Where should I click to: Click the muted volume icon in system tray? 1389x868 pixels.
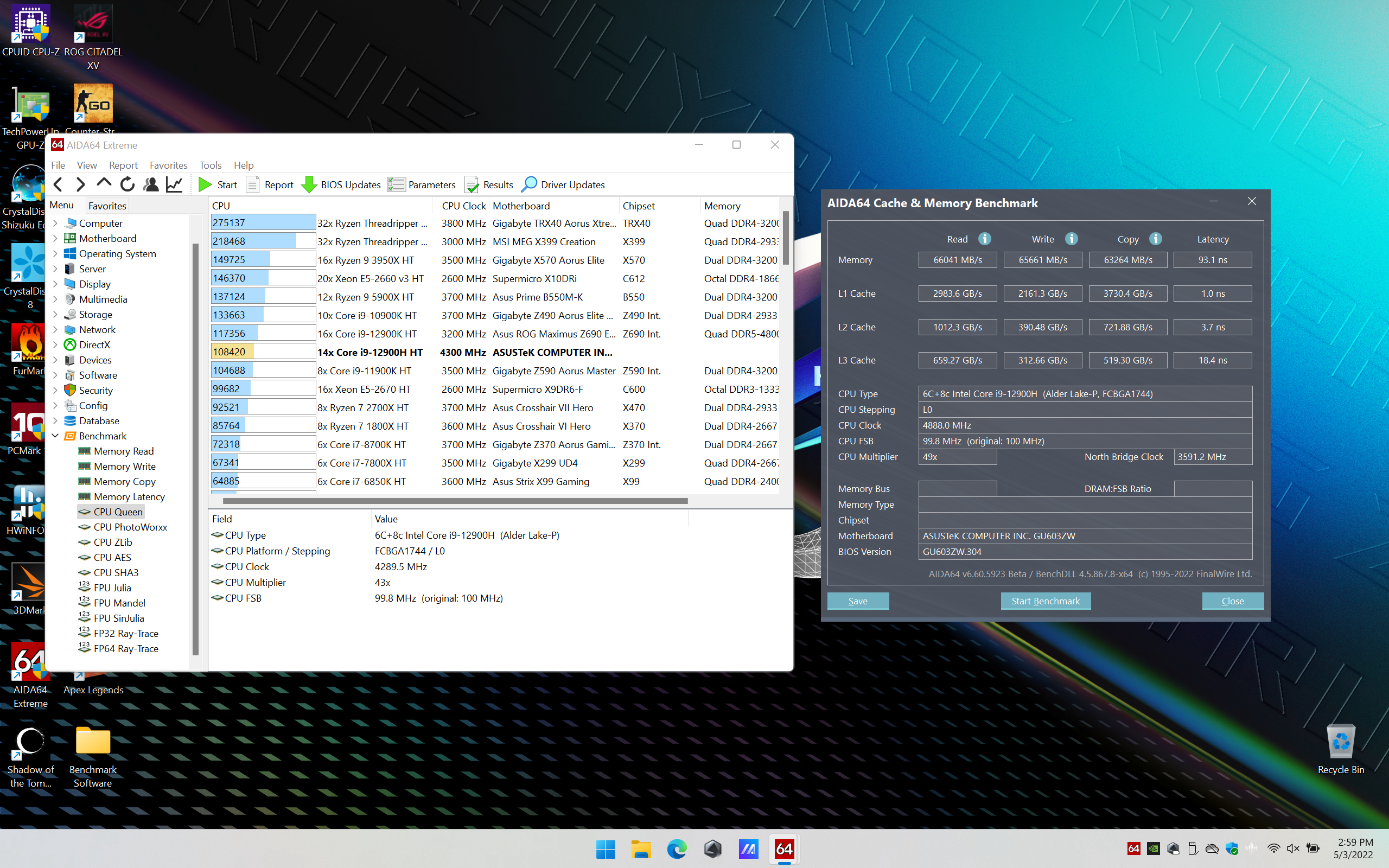[x=1293, y=848]
